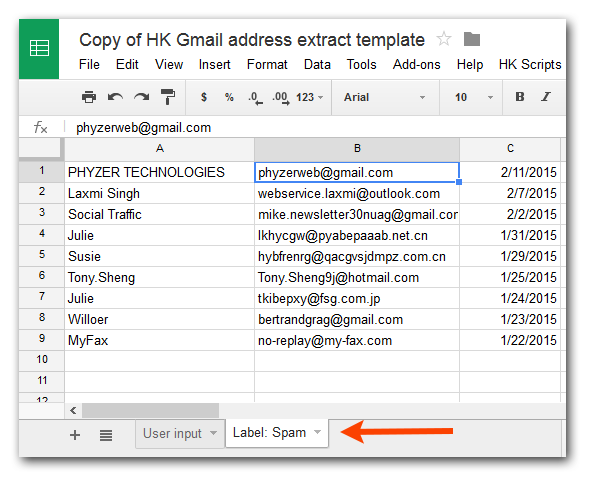This screenshot has height=483, width=589.
Task: Undo the last action
Action: point(115,97)
